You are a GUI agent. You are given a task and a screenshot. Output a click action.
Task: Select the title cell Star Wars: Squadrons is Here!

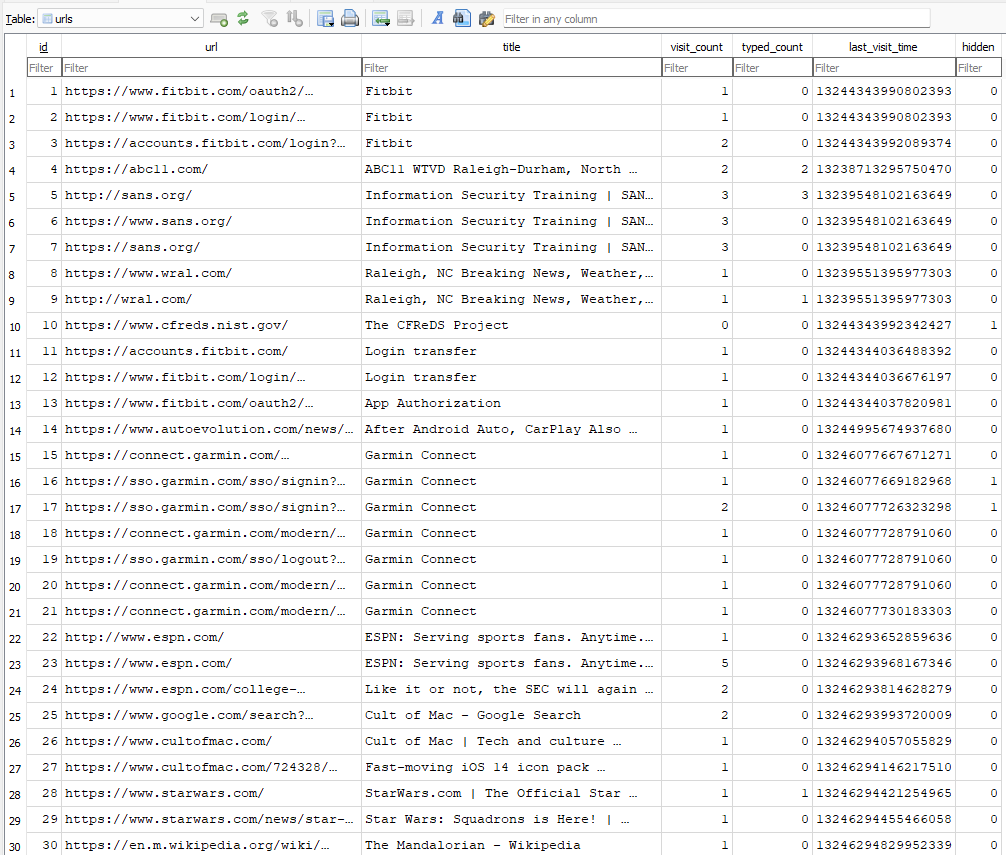point(511,819)
